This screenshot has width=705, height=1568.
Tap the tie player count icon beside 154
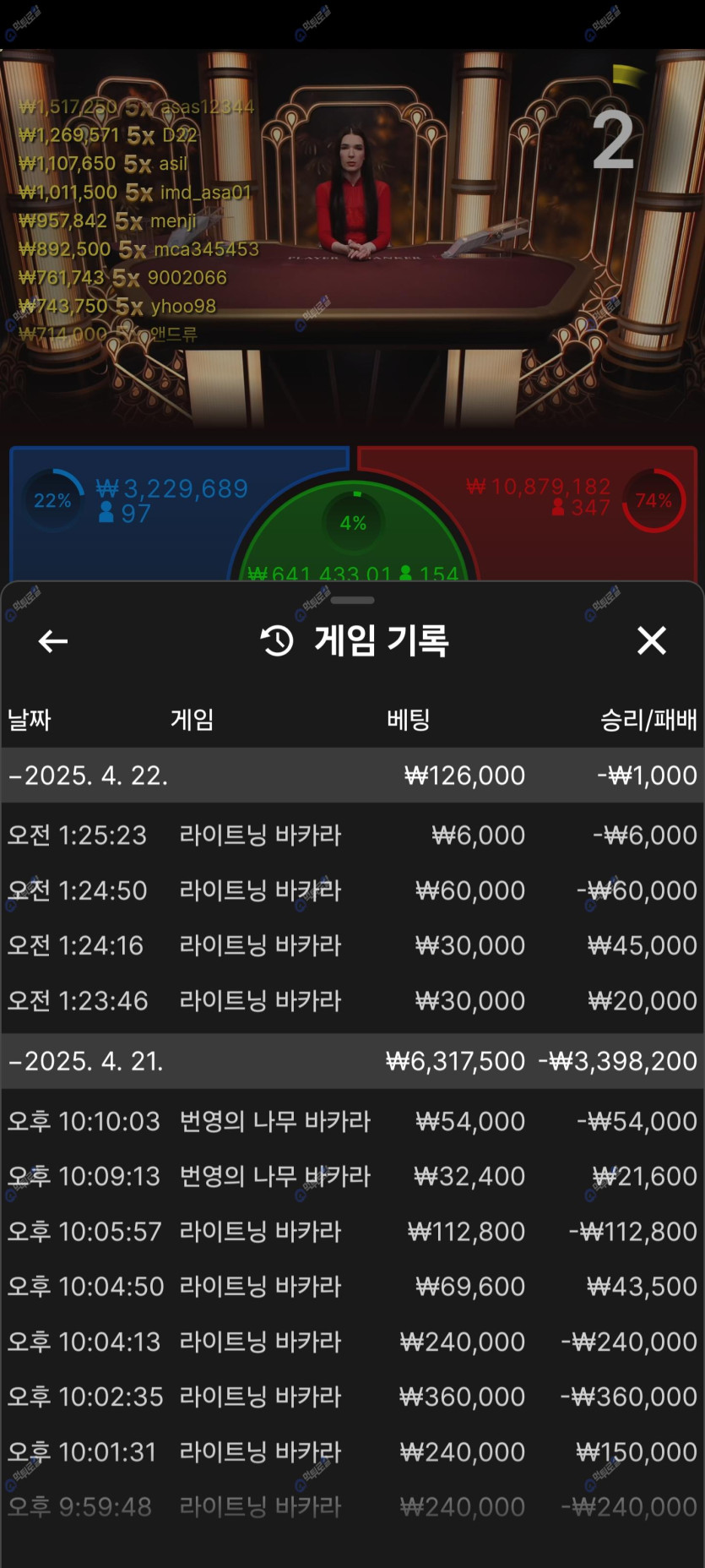[x=405, y=573]
